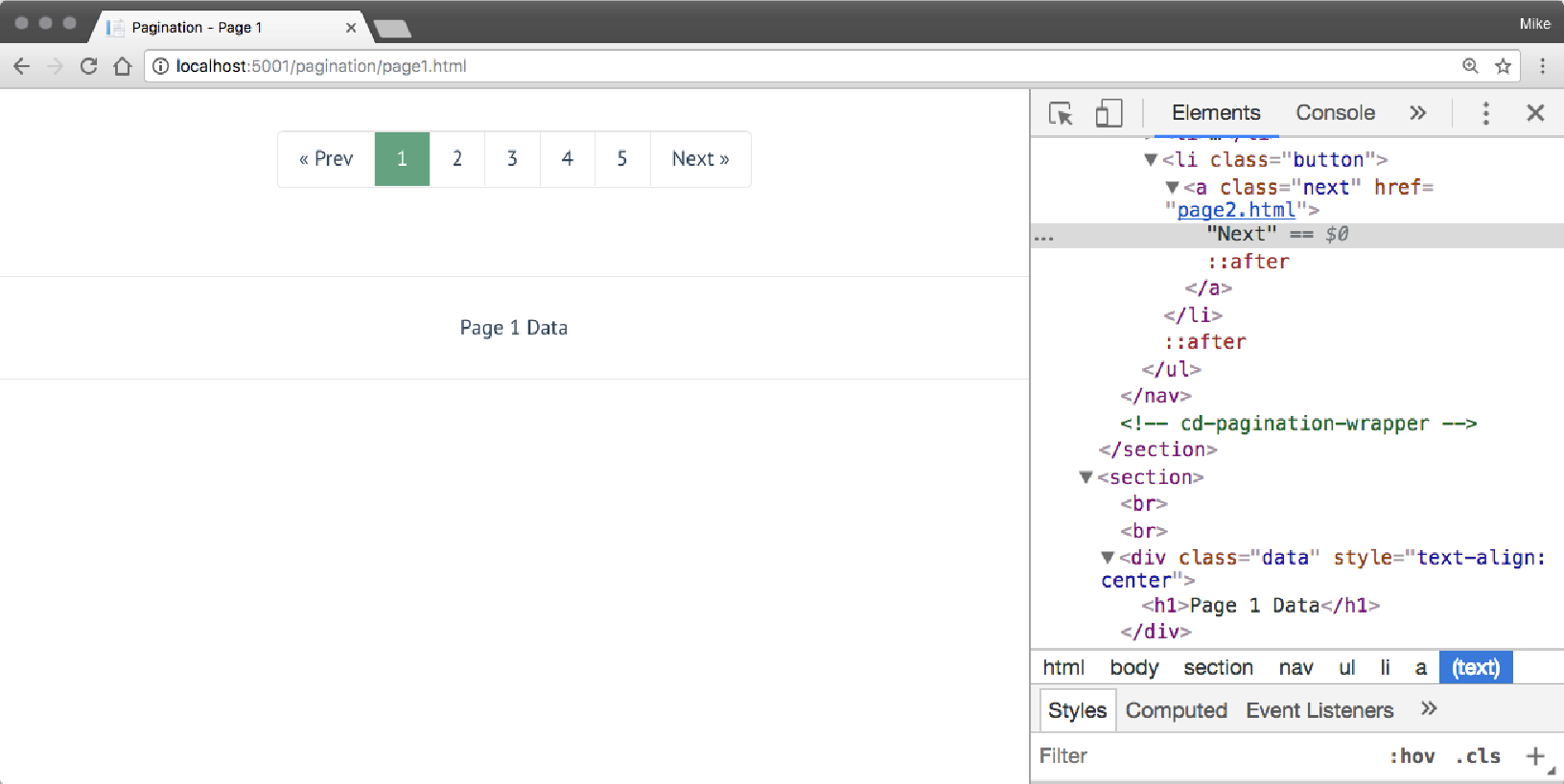Select body in the breadcrumb trail
The height and width of the screenshot is (784, 1564).
[x=1134, y=668]
